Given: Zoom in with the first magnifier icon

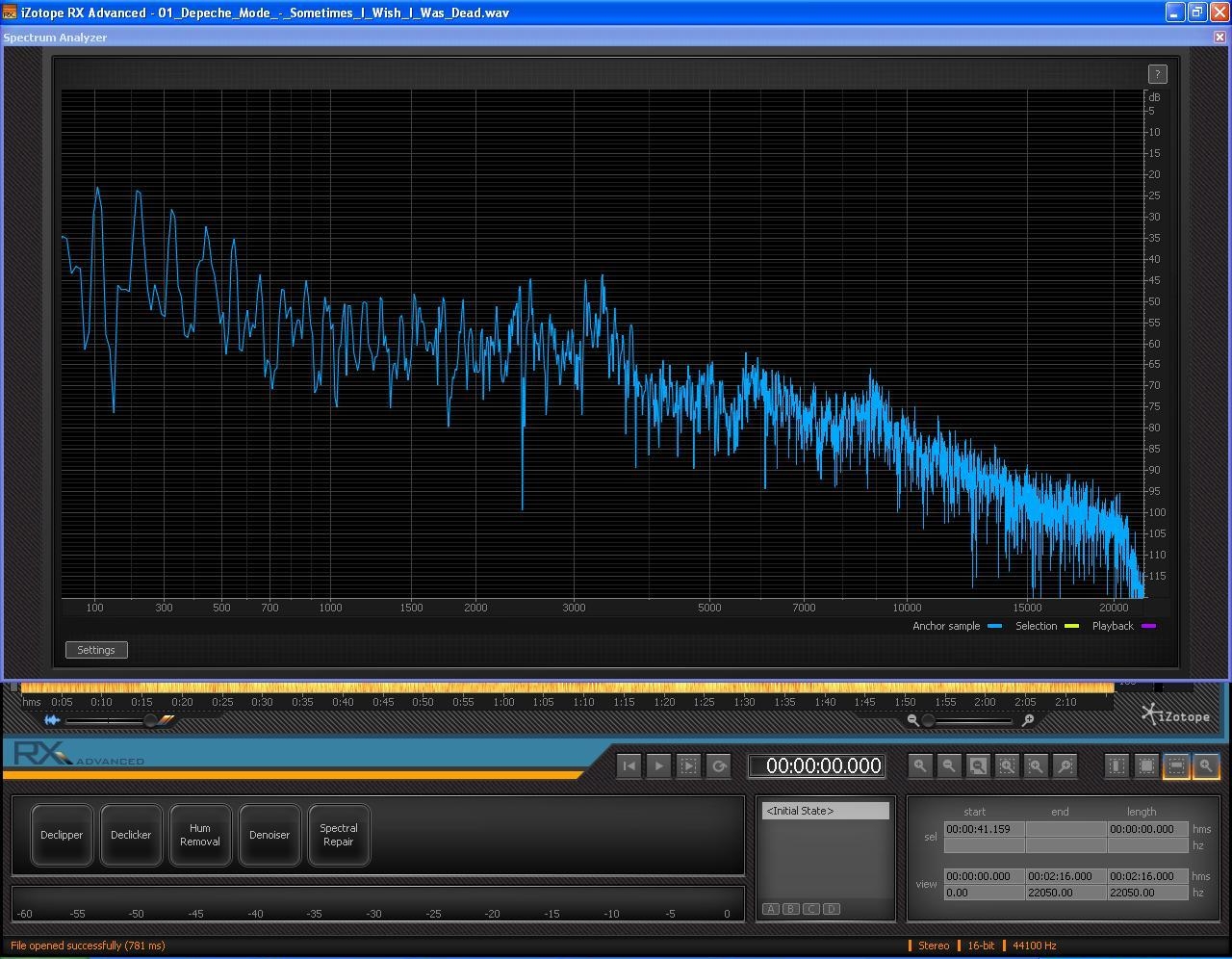Looking at the screenshot, I should point(920,765).
